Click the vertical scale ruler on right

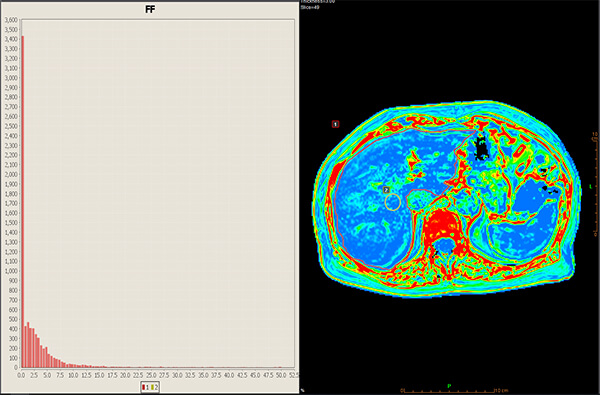595,184
